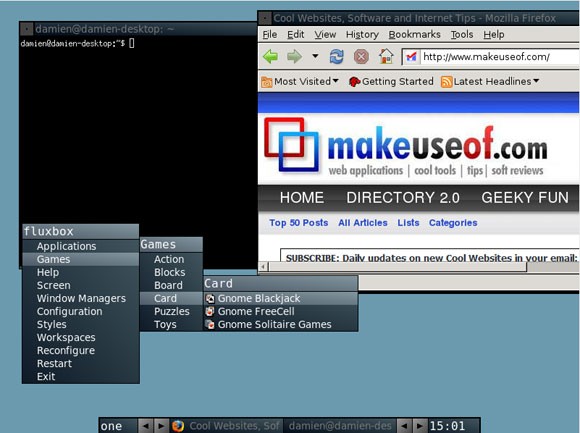The height and width of the screenshot is (433, 580).
Task: Open GEEKY FUN in the navigation bar
Action: [525, 197]
